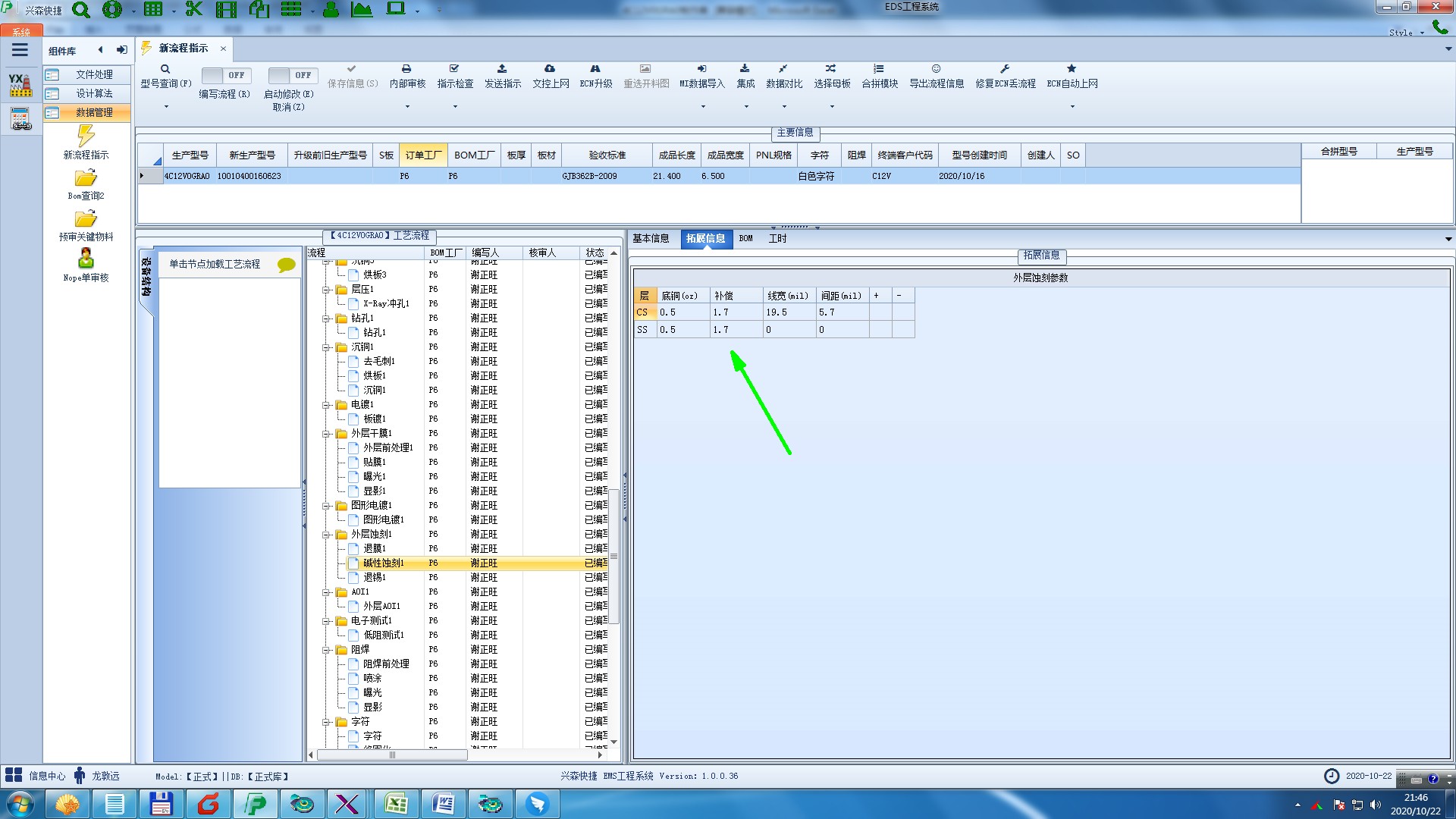
Task: Click the 合拼模块 list icon
Action: pos(879,69)
